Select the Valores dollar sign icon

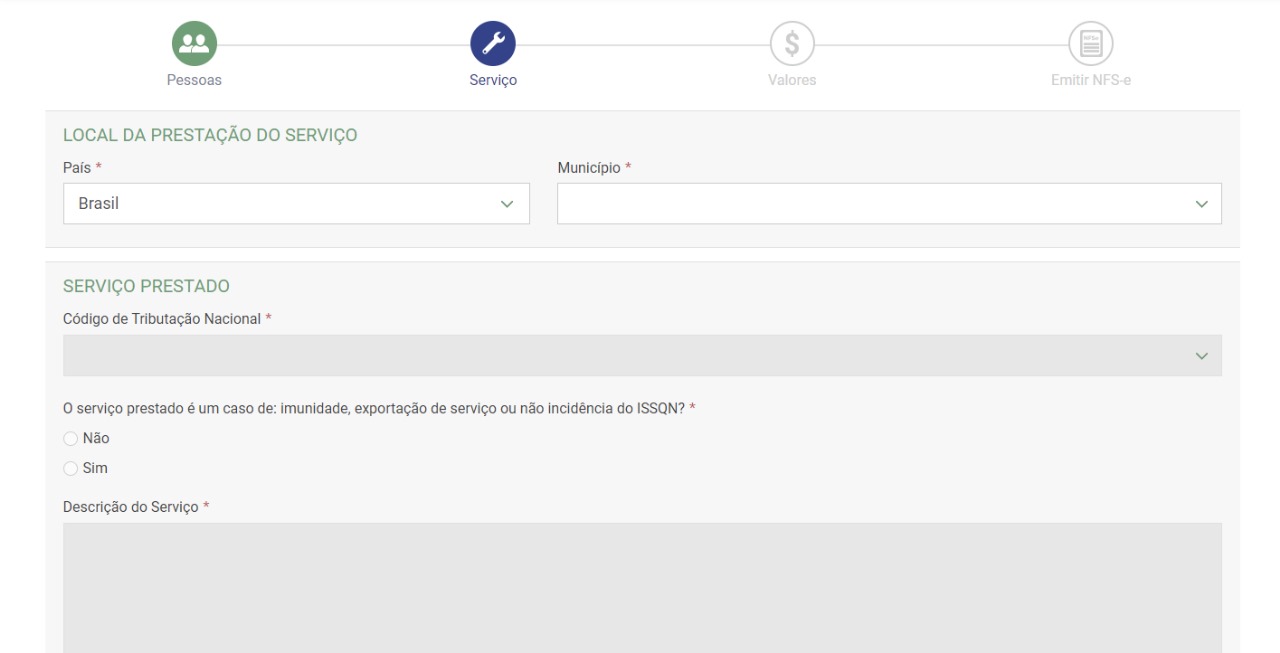(791, 44)
